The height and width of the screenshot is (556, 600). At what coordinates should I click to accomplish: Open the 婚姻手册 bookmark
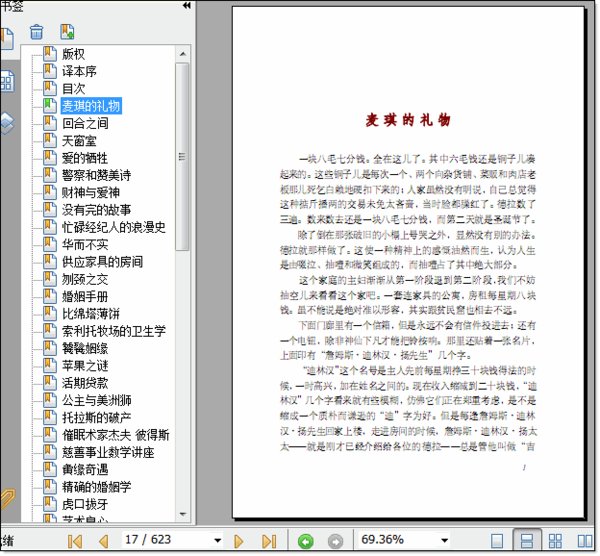coord(85,297)
